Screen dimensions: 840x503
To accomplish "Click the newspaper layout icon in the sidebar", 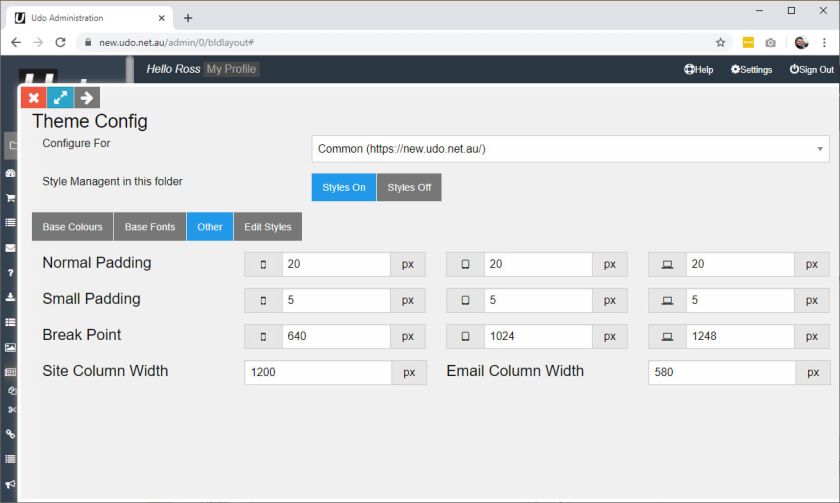I will [10, 372].
